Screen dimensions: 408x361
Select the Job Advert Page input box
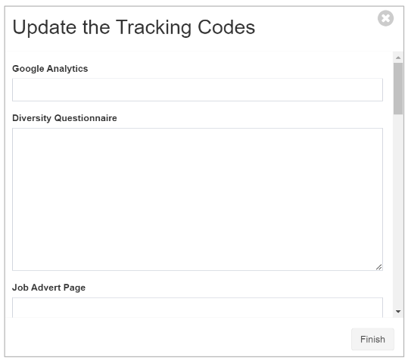pos(197,308)
